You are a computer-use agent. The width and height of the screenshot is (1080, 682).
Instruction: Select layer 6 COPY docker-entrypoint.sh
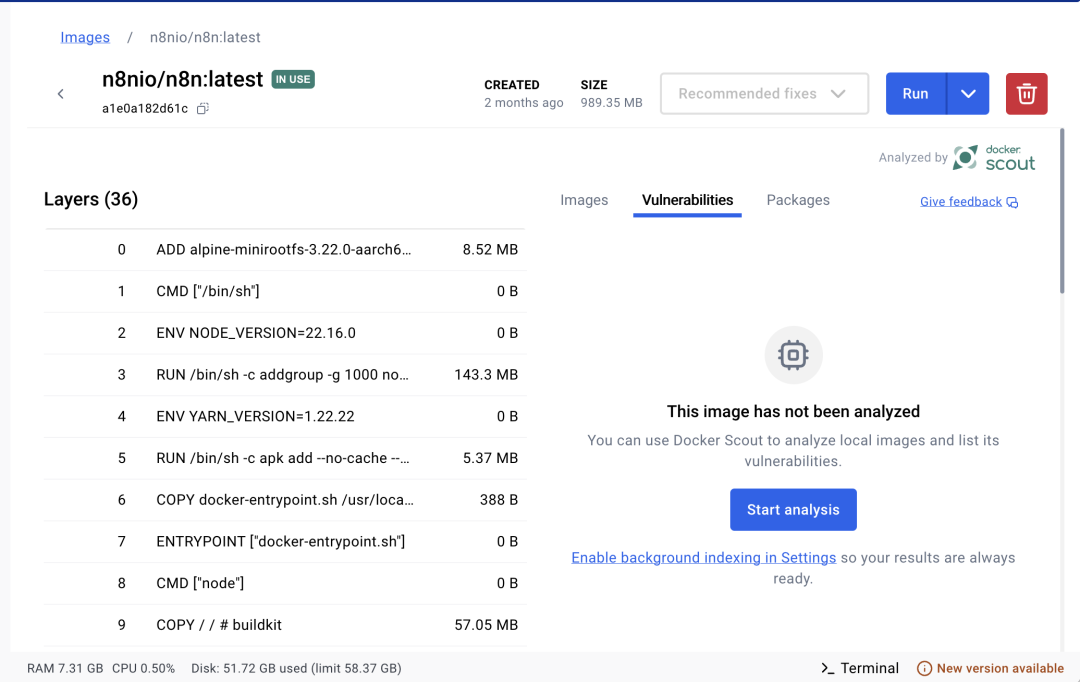click(x=285, y=499)
